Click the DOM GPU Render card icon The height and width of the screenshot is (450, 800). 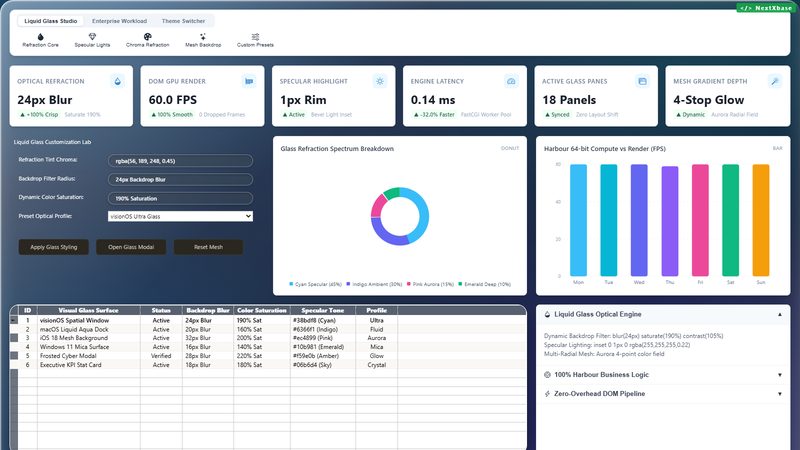click(x=249, y=81)
